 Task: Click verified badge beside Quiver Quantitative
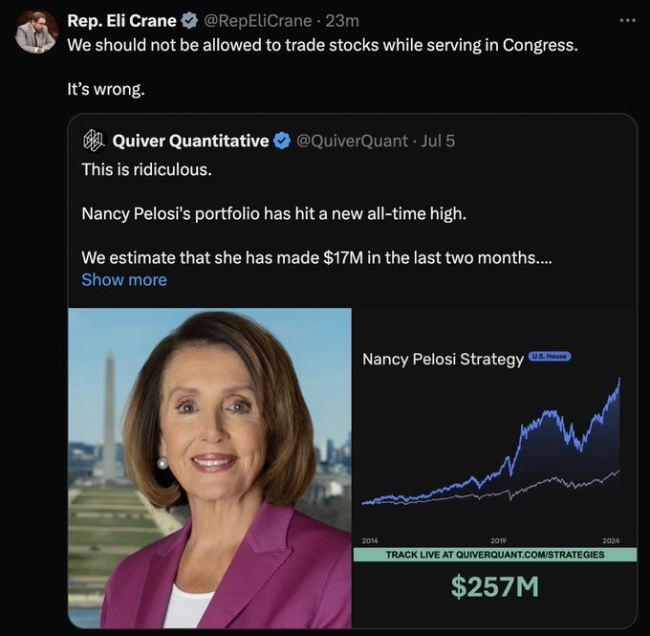(283, 141)
